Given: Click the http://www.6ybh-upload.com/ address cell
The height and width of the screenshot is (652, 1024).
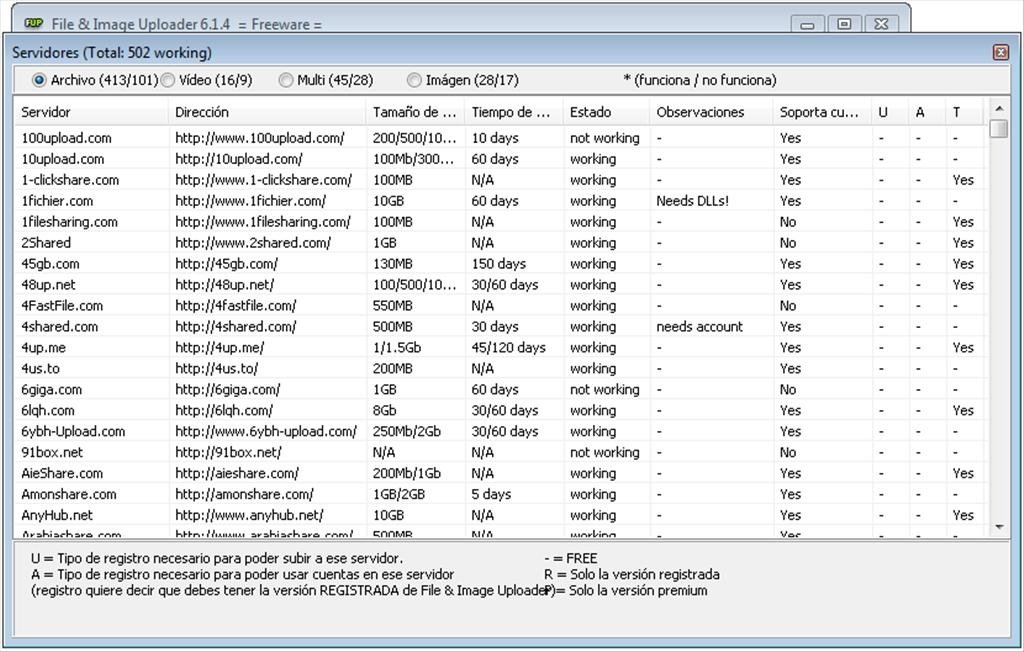Looking at the screenshot, I should (x=266, y=431).
